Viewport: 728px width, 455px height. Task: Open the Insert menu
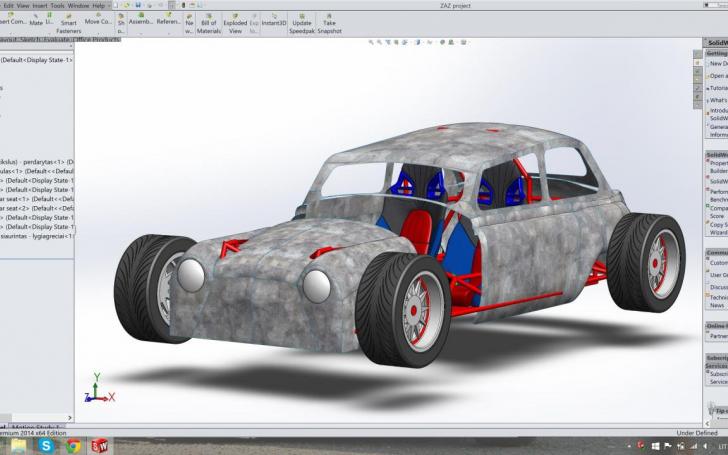pyautogui.click(x=39, y=6)
